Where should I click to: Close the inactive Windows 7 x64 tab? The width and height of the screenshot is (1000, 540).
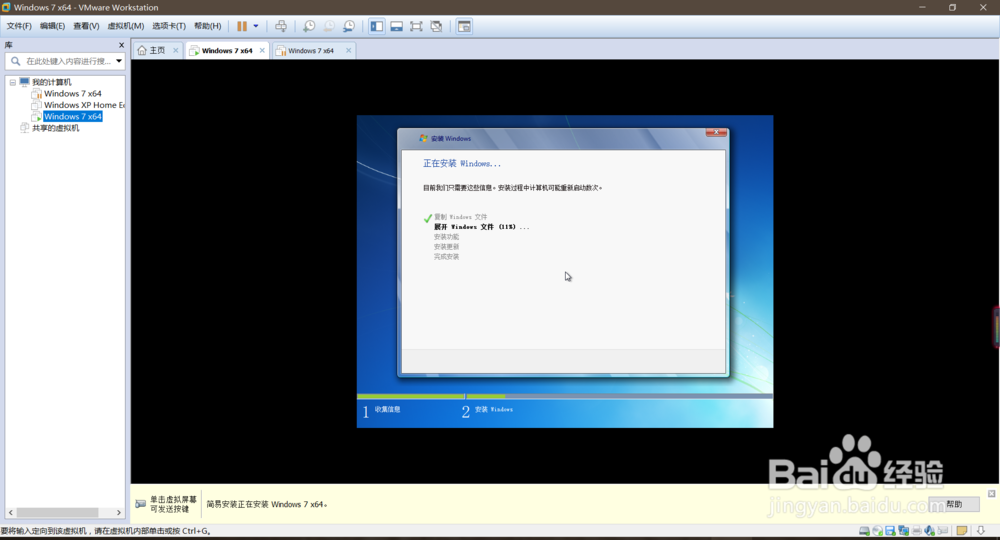point(348,50)
